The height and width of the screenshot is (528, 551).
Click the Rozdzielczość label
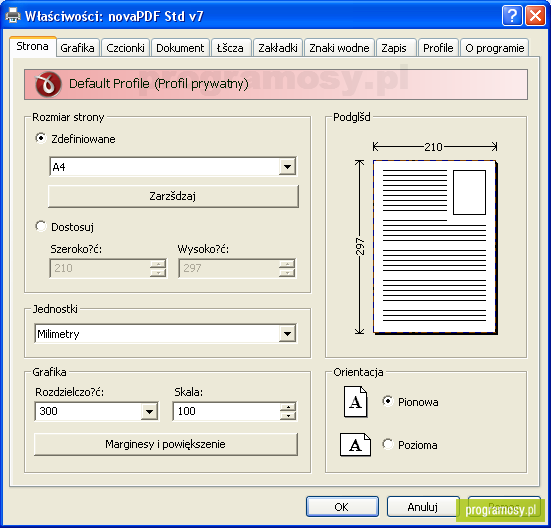click(x=70, y=392)
